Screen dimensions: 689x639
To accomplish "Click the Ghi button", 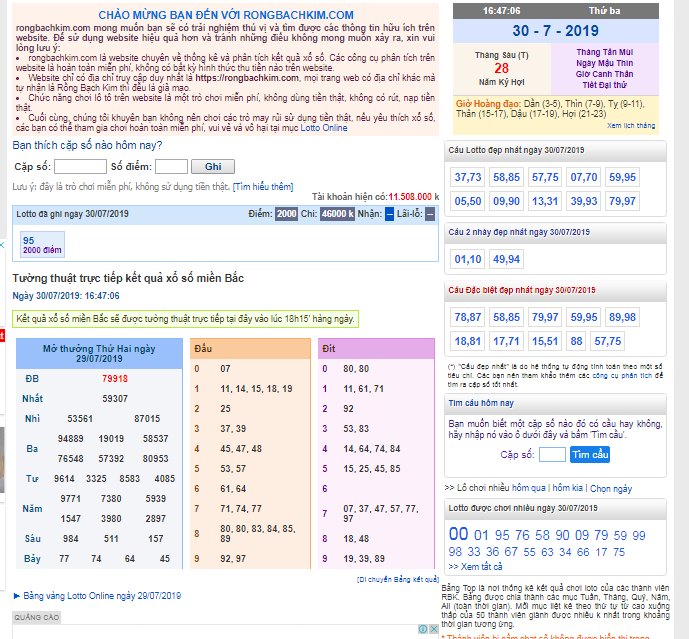I will pyautogui.click(x=212, y=167).
